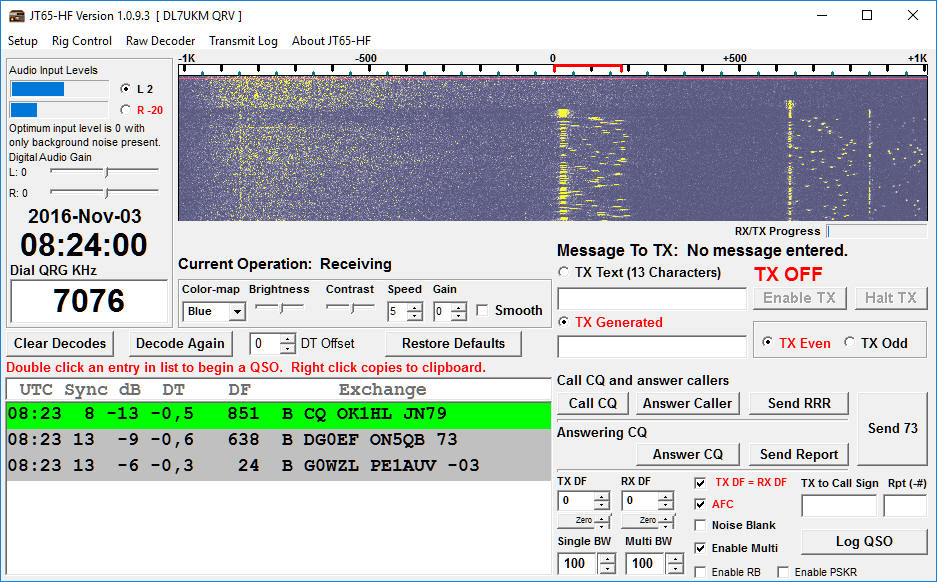Click the Rpt (-#) report field
The width and height of the screenshot is (937, 582).
pyautogui.click(x=905, y=506)
